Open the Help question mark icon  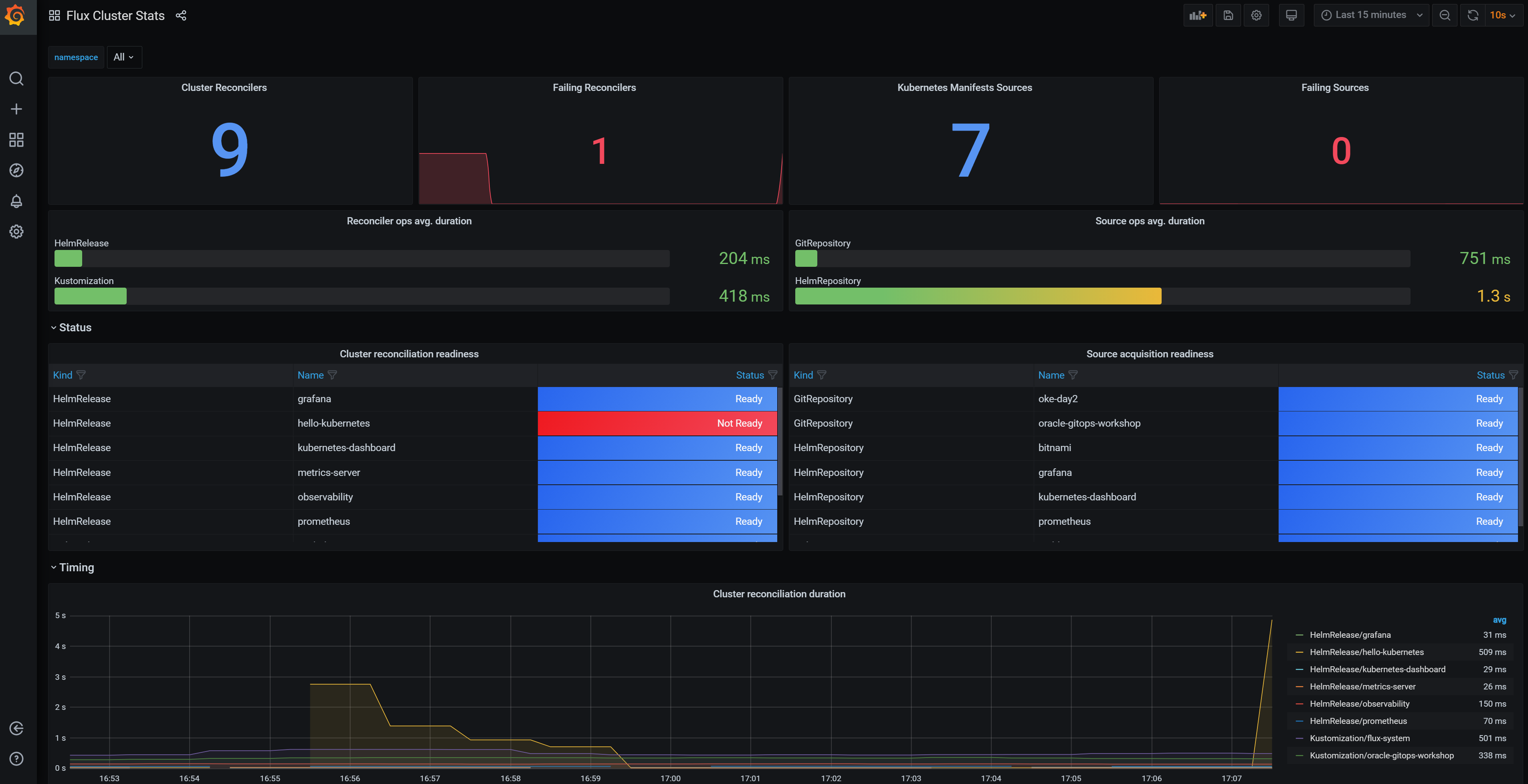coord(16,759)
